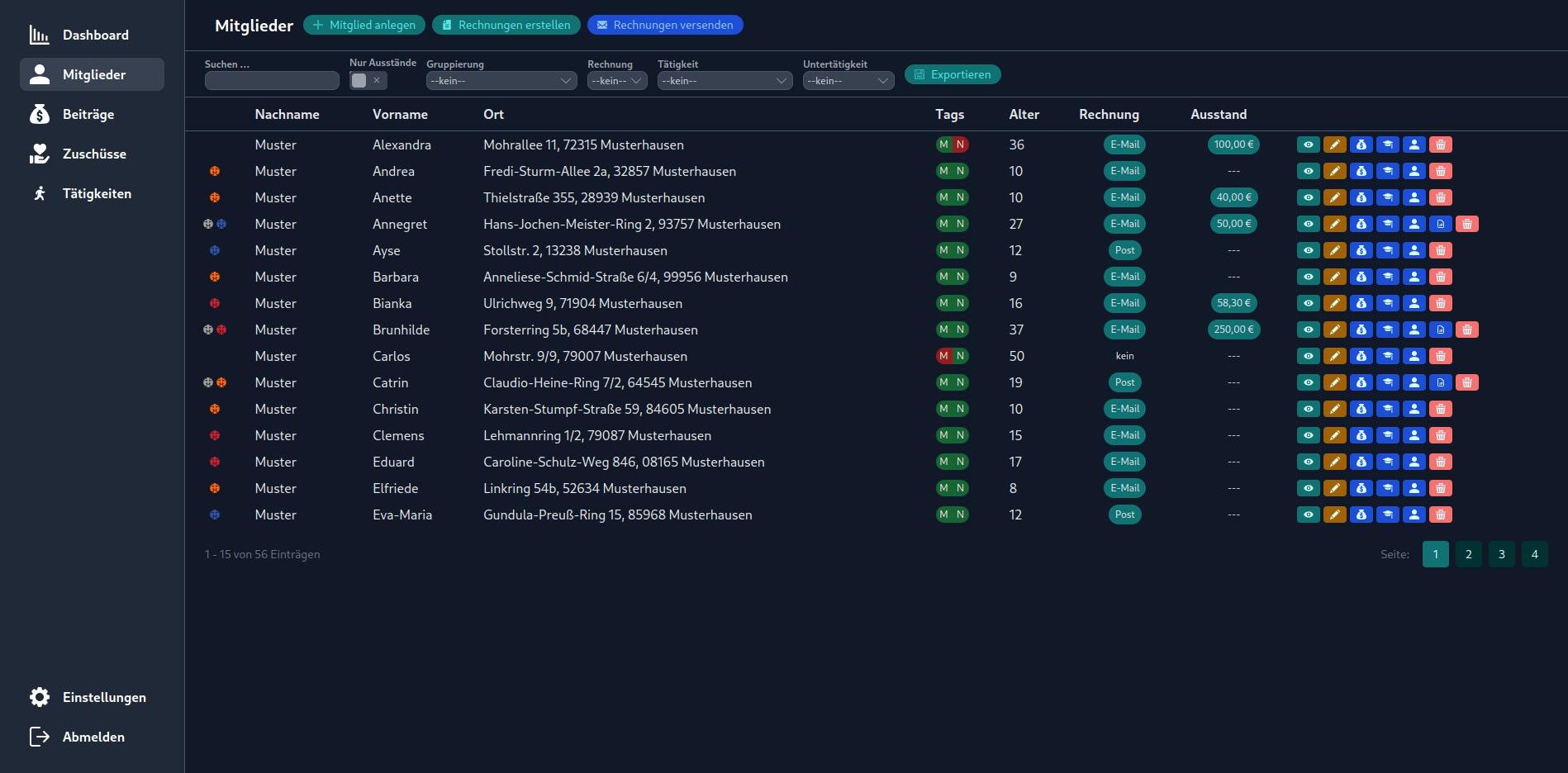
Task: Open the Untertätigkeit dropdown
Action: tap(848, 80)
